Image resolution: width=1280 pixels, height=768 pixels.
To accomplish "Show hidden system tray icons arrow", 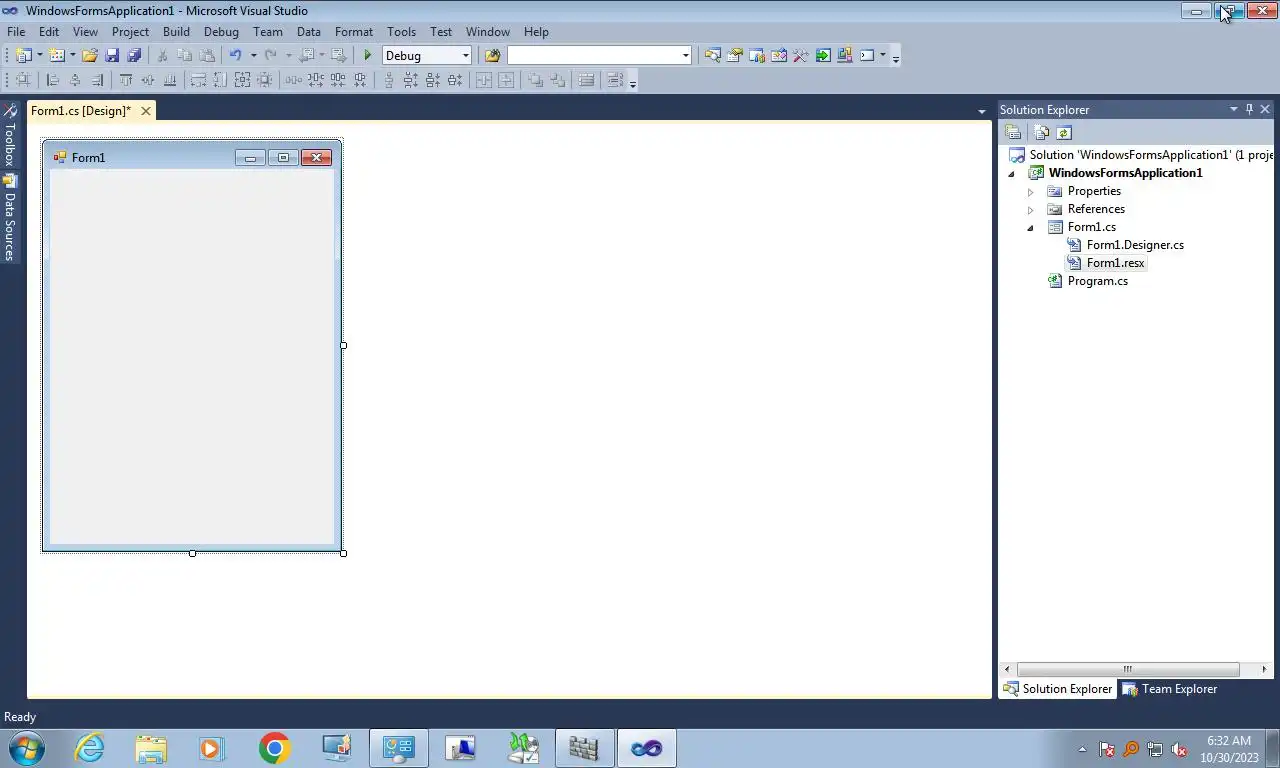I will tap(1082, 749).
